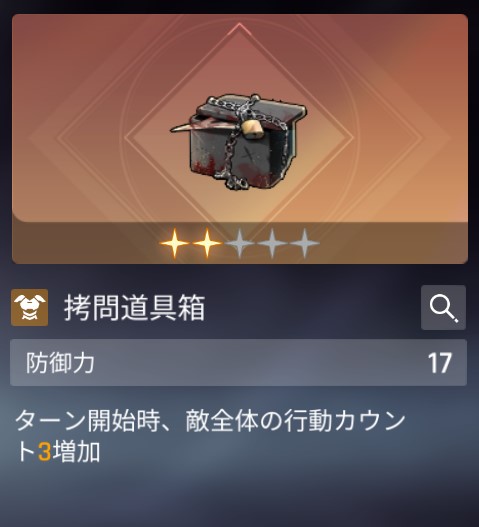Select the second gold star
This screenshot has height=527, width=479.
[x=207, y=243]
